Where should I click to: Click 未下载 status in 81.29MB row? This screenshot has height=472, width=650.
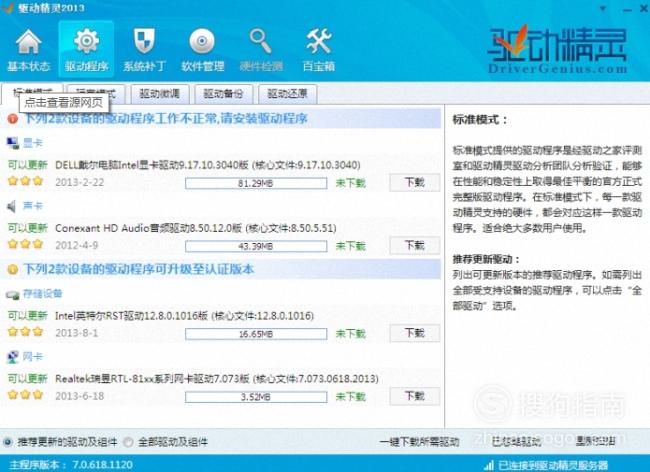[351, 183]
